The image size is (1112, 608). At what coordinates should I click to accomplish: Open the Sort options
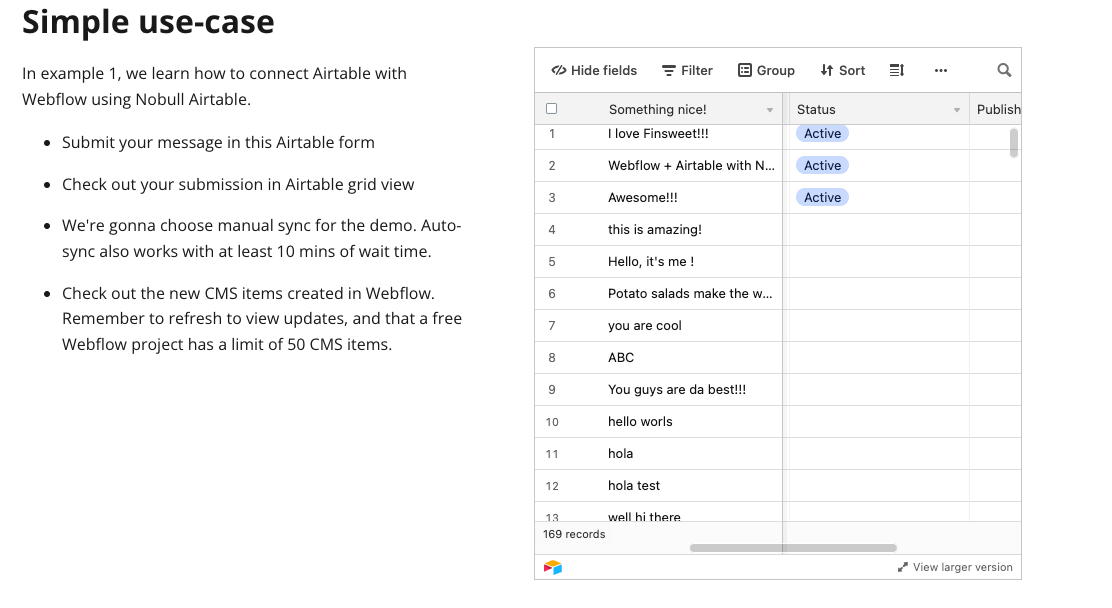coord(843,70)
